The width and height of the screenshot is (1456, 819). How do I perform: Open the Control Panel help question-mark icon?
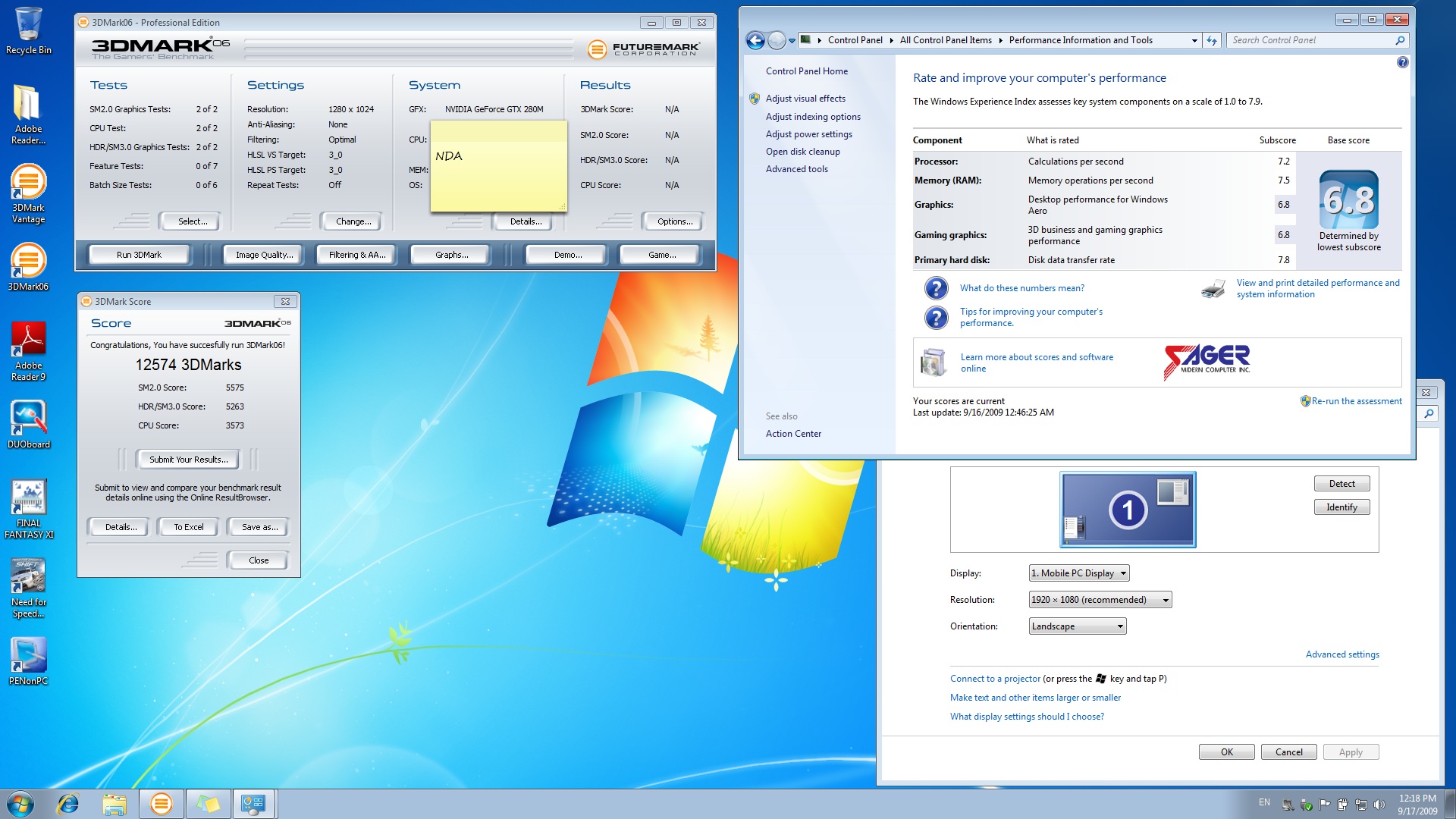(1402, 62)
